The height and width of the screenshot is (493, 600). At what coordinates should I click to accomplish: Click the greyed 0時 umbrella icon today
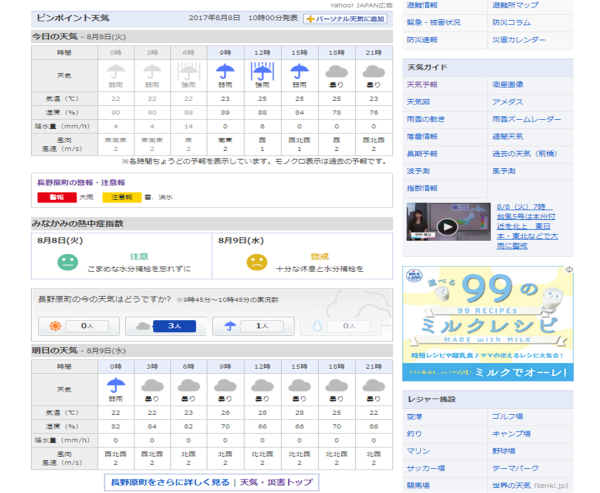[116, 72]
